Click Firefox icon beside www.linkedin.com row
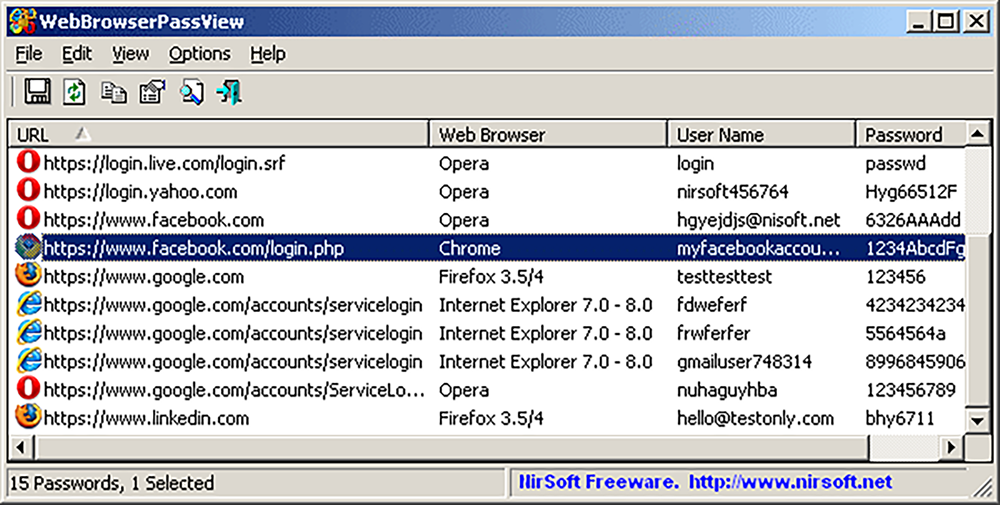Screen dimensions: 1000x505 (28, 416)
